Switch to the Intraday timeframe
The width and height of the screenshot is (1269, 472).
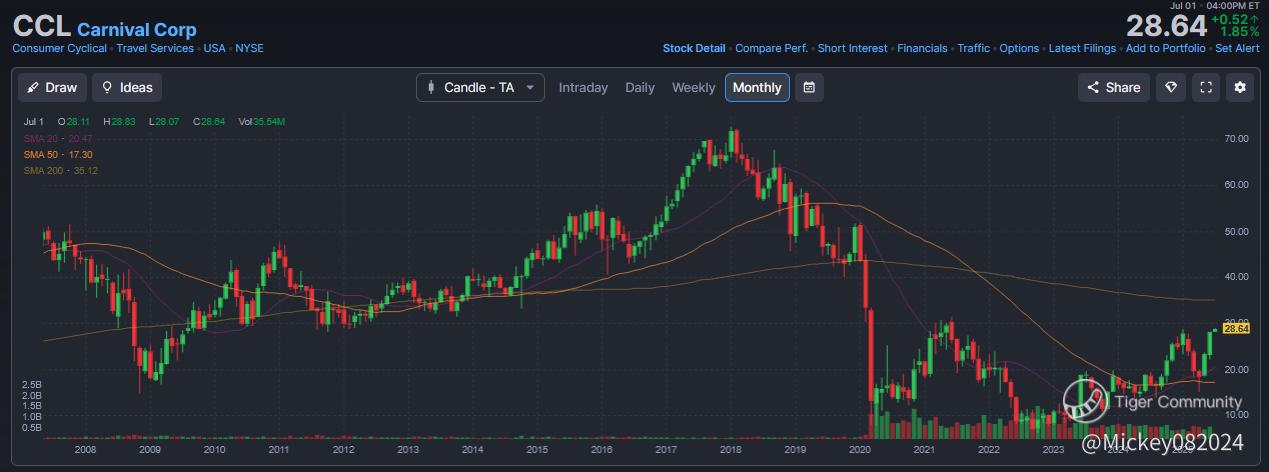pos(583,87)
